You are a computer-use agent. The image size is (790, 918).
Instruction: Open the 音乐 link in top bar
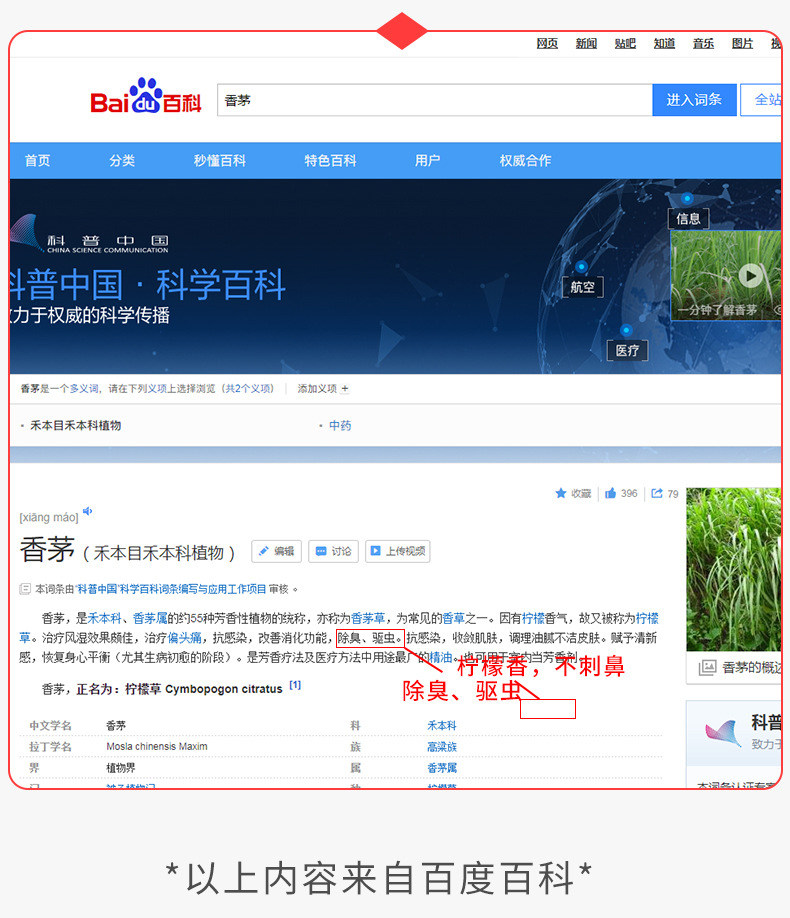[x=703, y=43]
